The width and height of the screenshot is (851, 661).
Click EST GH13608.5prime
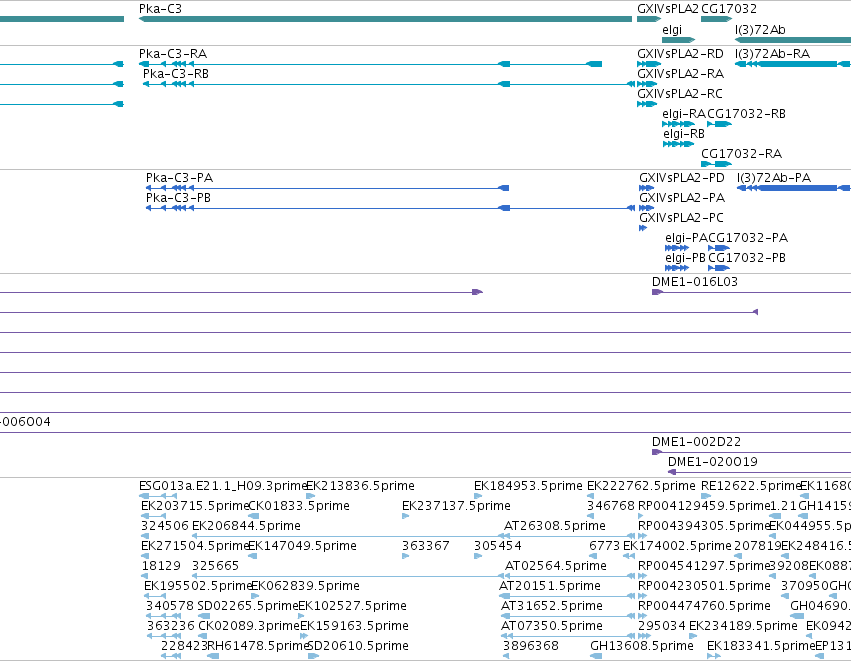(x=596, y=656)
